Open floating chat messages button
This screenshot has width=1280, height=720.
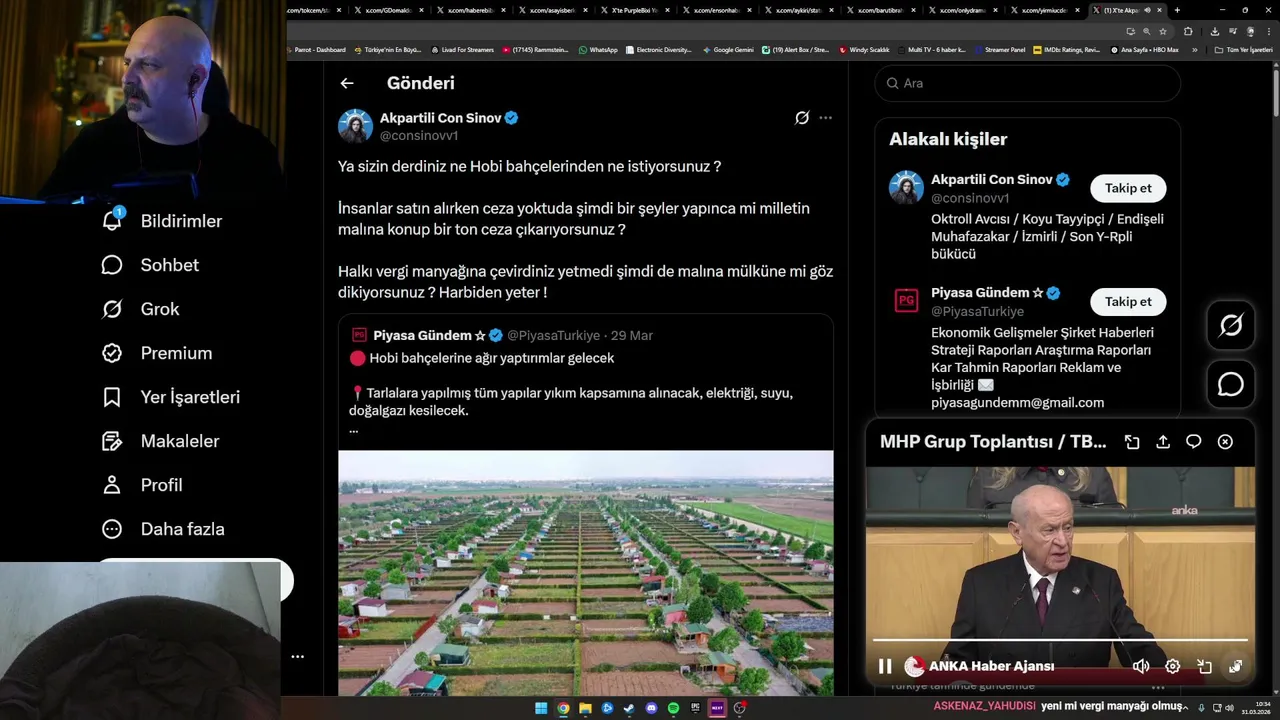(1231, 384)
